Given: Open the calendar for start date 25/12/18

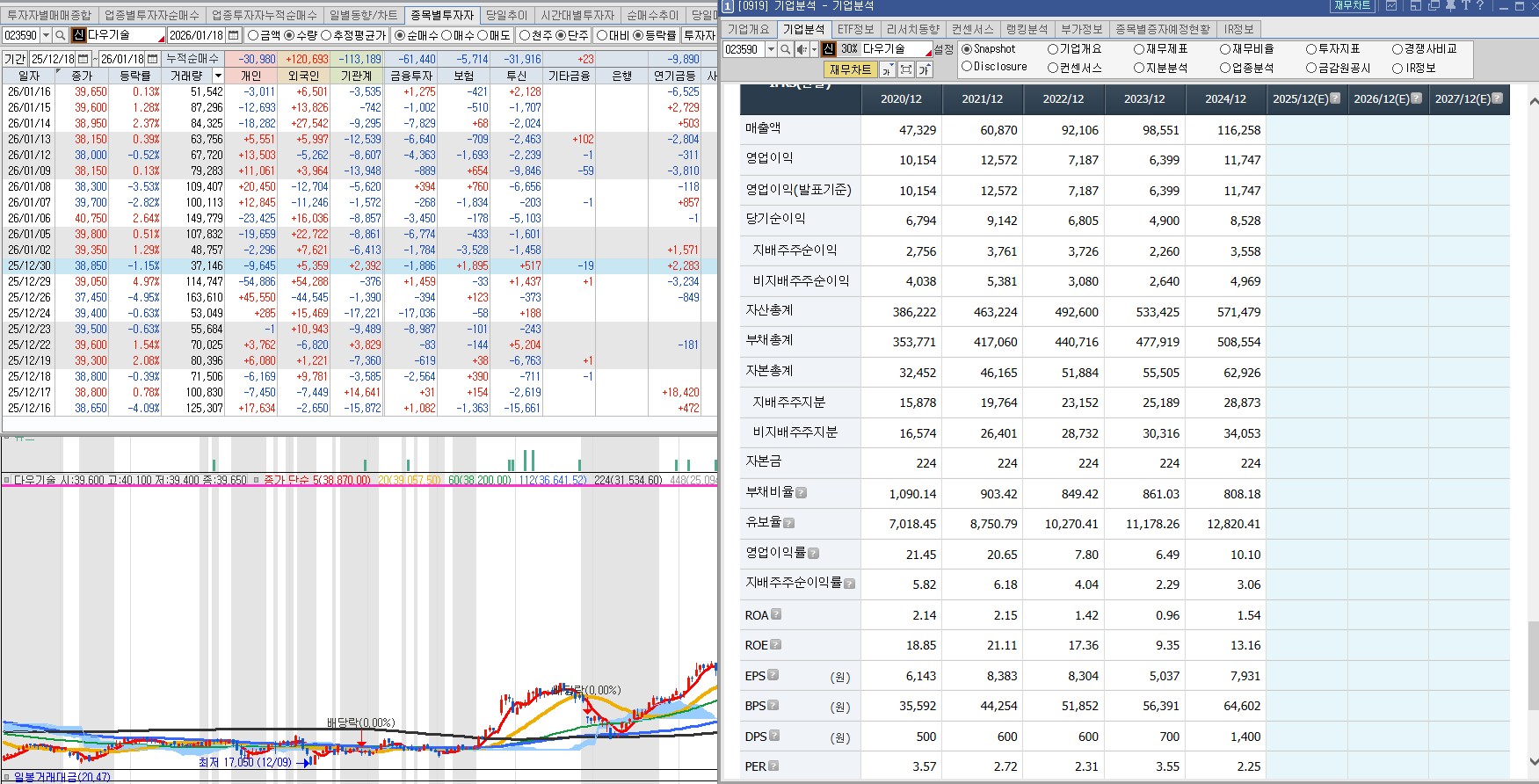Looking at the screenshot, I should (x=83, y=59).
